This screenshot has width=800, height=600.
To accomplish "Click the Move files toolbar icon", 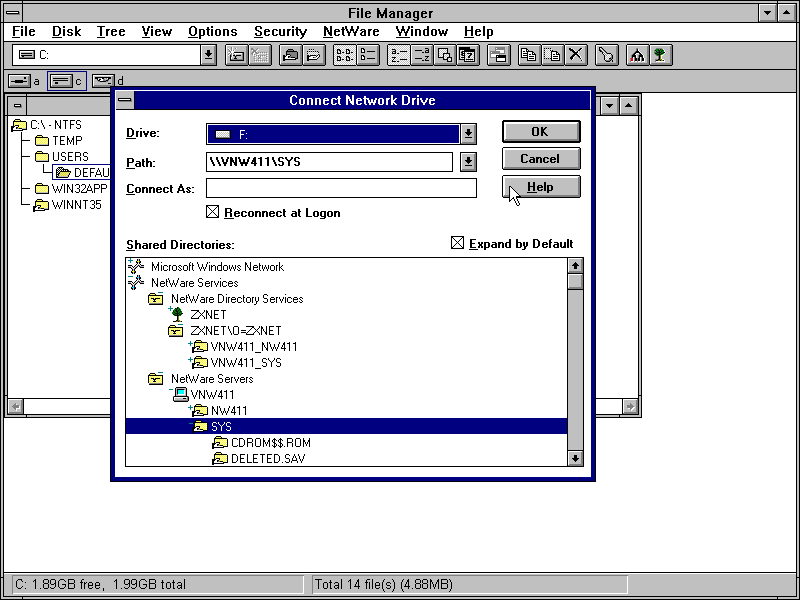I will 553,55.
